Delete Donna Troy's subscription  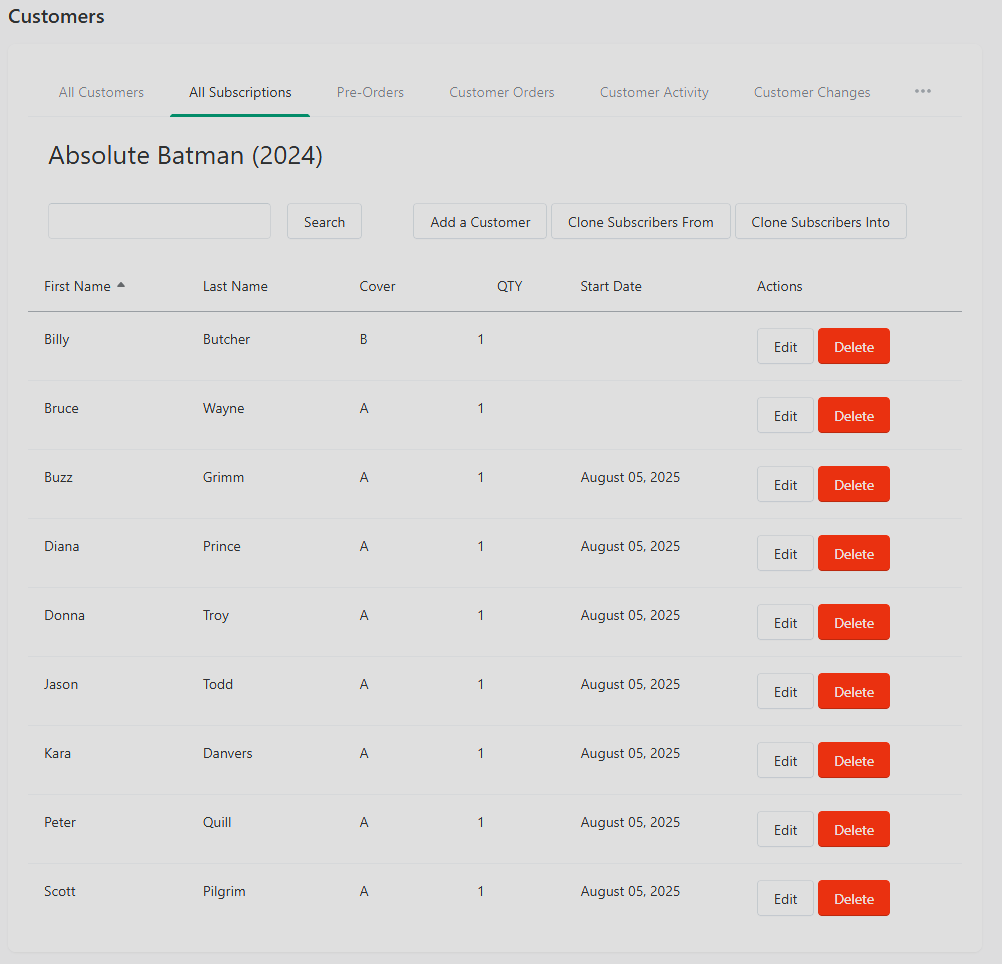click(854, 622)
